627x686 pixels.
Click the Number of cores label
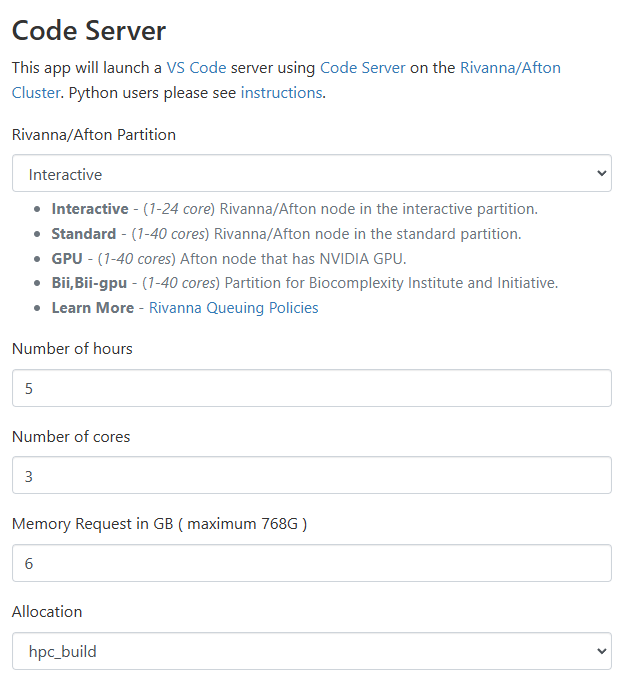click(x=71, y=436)
